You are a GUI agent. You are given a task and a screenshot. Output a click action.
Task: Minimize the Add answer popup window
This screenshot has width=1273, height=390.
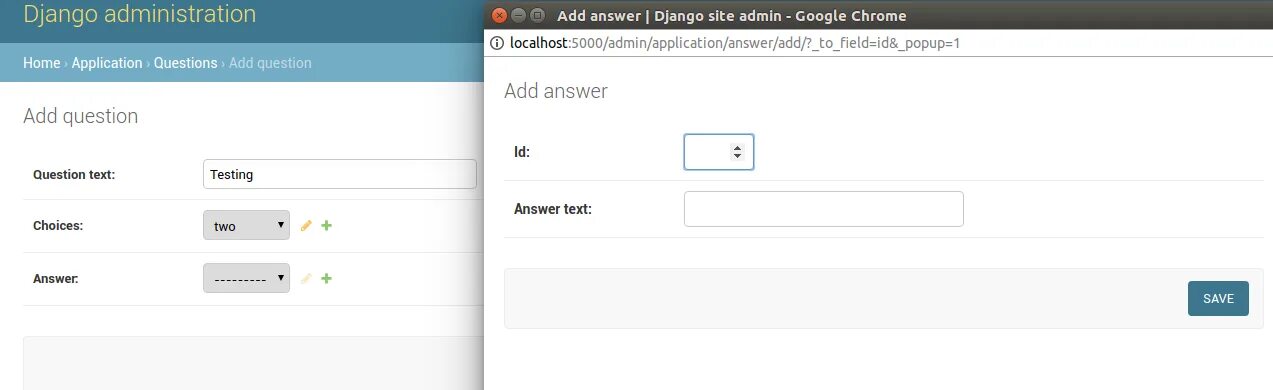pyautogui.click(x=519, y=15)
